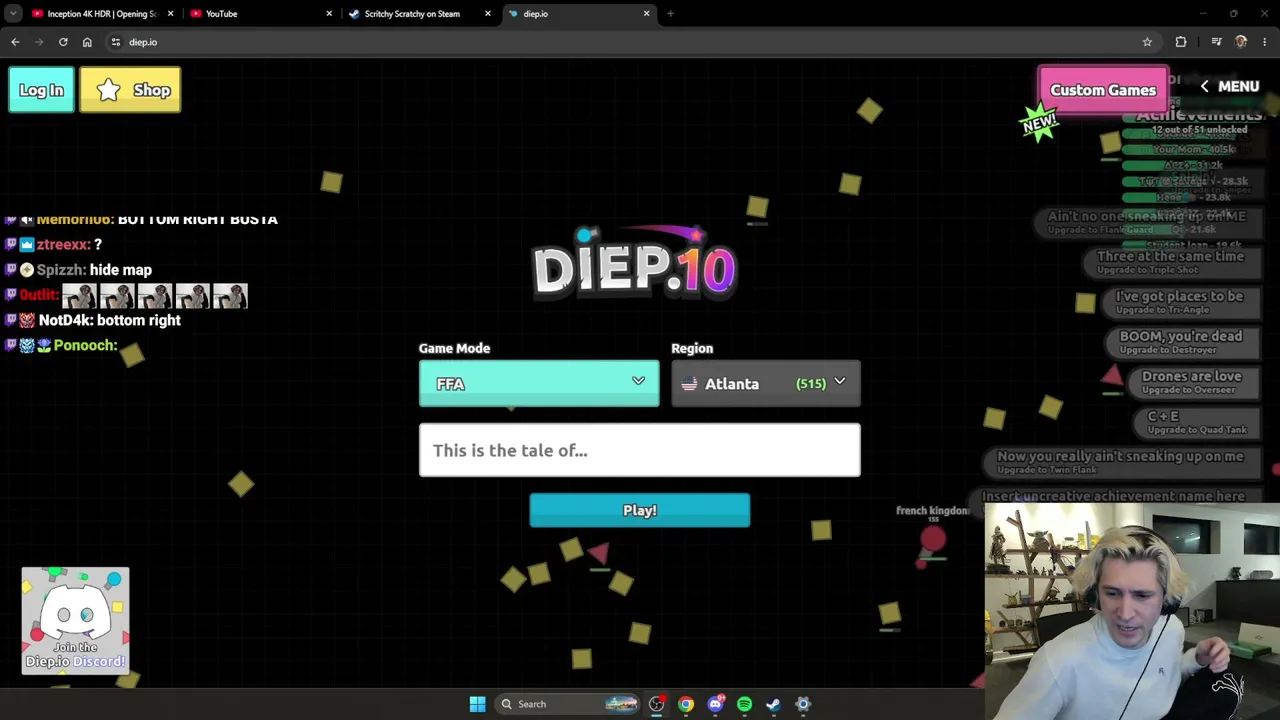This screenshot has height=720, width=1280.
Task: Open the Windows Start menu
Action: 477,704
